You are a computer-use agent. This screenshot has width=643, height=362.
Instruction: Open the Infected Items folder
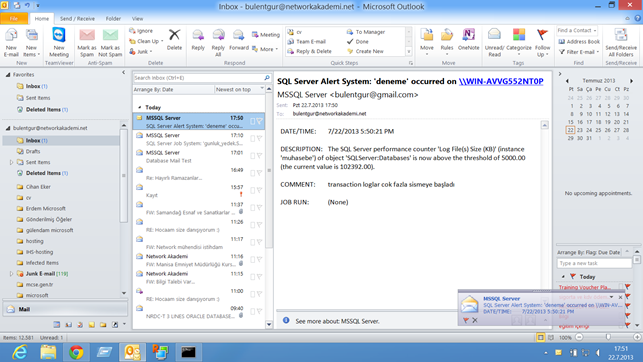[42, 263]
